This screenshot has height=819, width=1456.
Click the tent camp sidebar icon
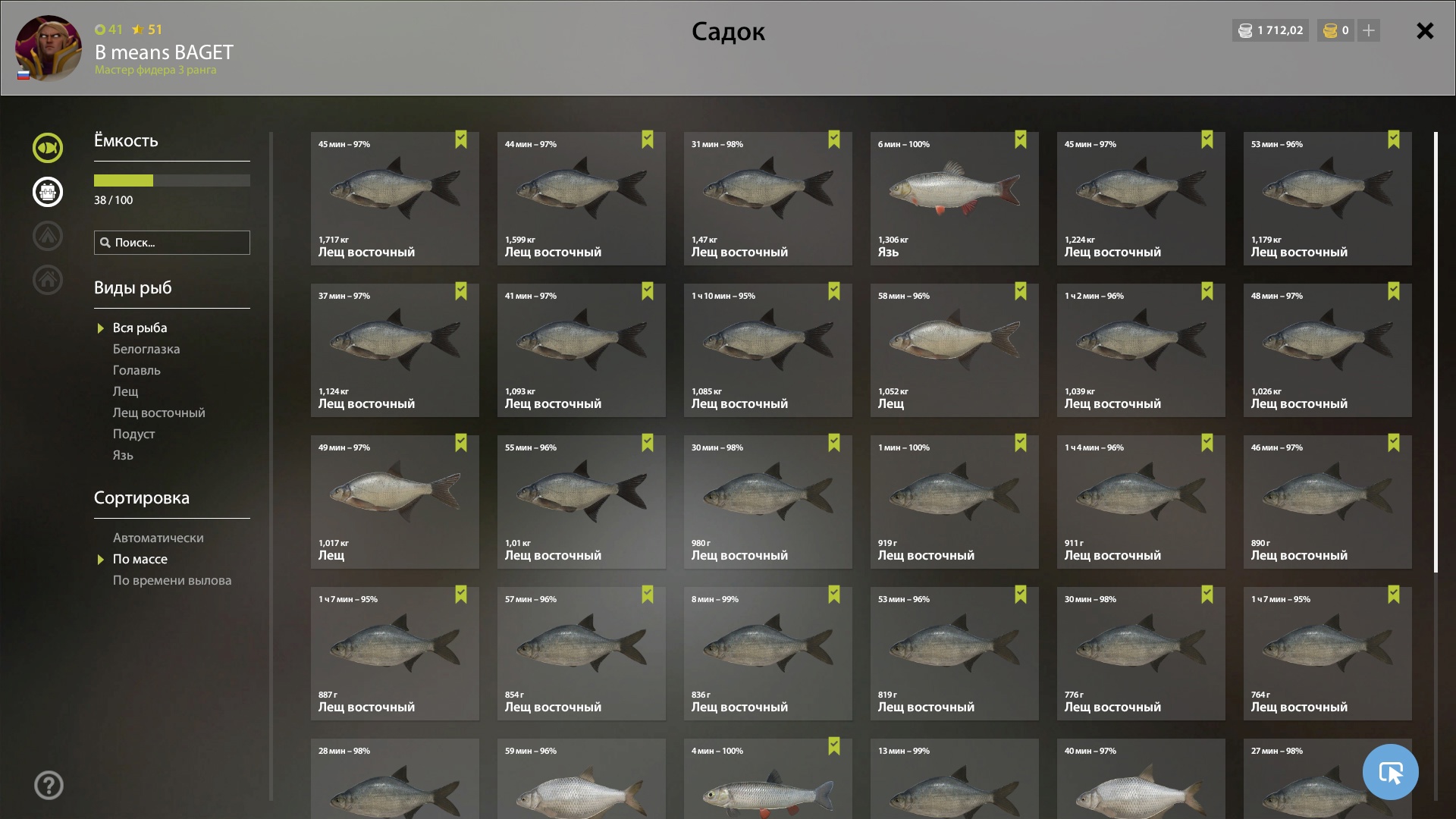[x=47, y=236]
